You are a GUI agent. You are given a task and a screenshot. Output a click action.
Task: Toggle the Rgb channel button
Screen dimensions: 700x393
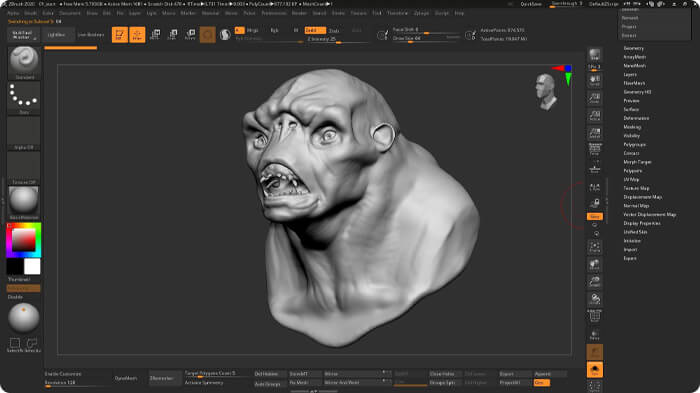click(275, 30)
